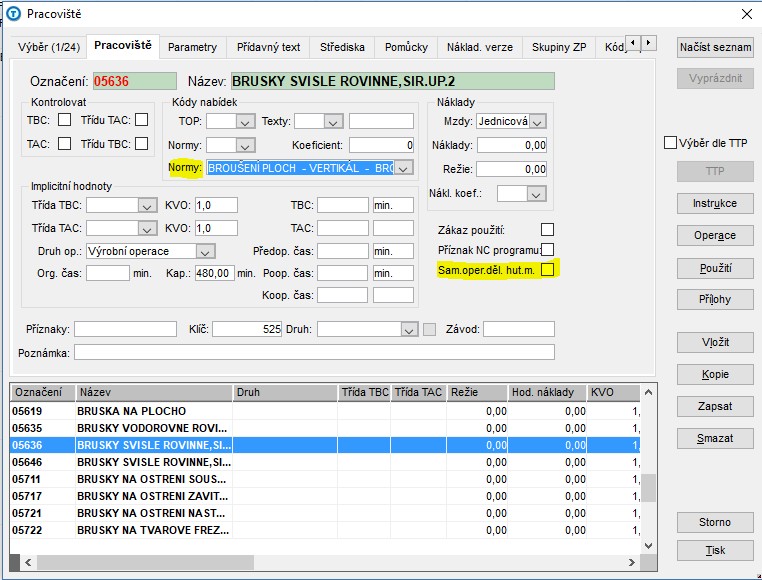
Task: Click the horizontal scrollbar thumb of the table
Action: click(x=145, y=562)
